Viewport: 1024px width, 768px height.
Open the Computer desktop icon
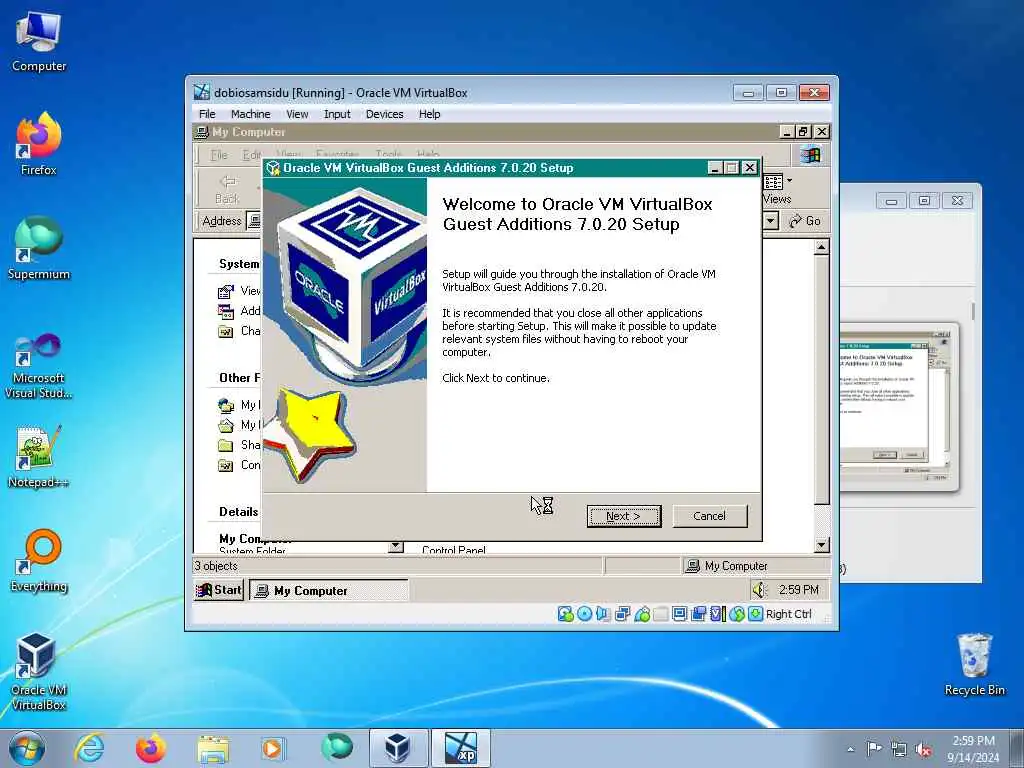point(39,40)
